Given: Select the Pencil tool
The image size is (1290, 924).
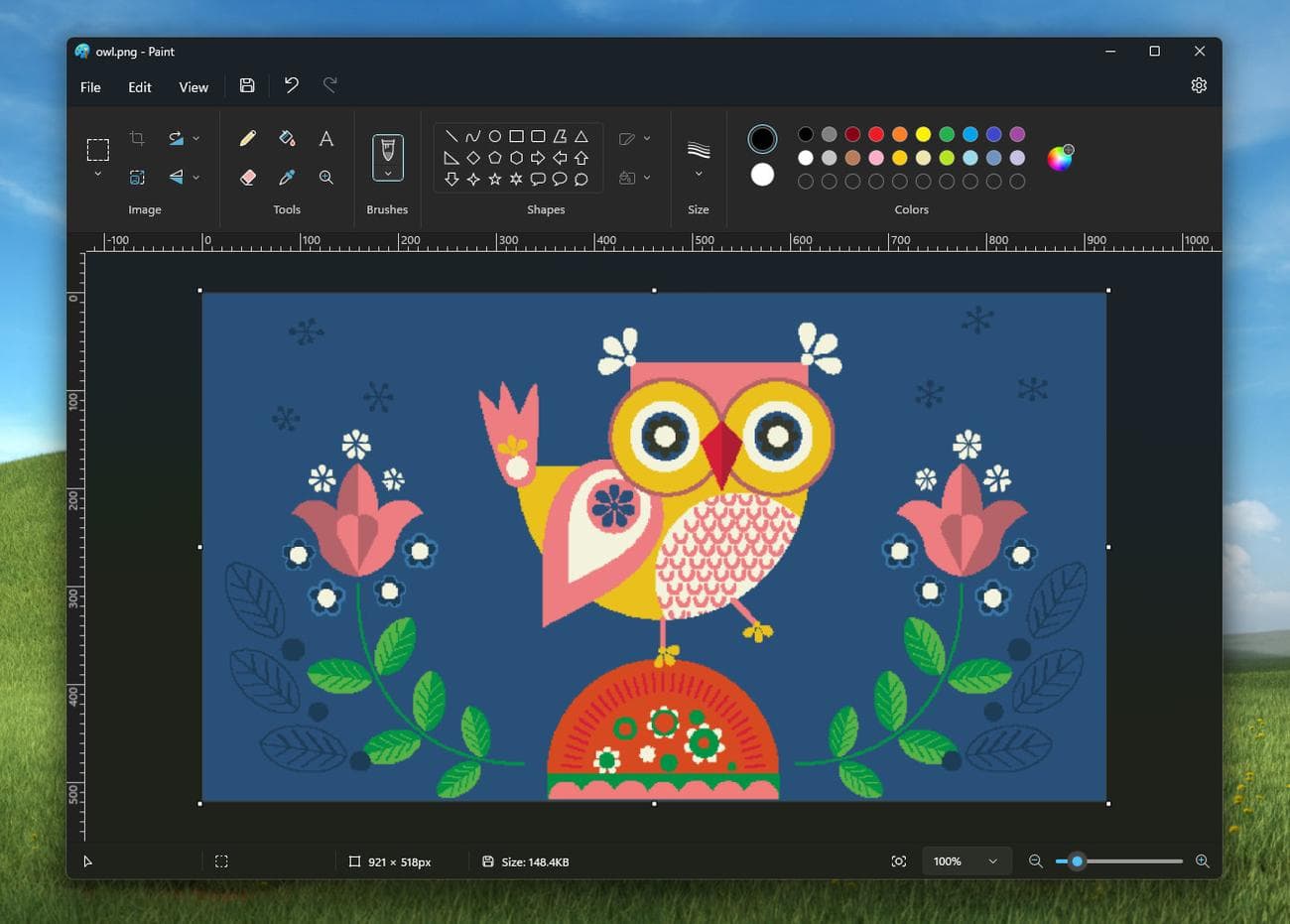Looking at the screenshot, I should coord(247,139).
